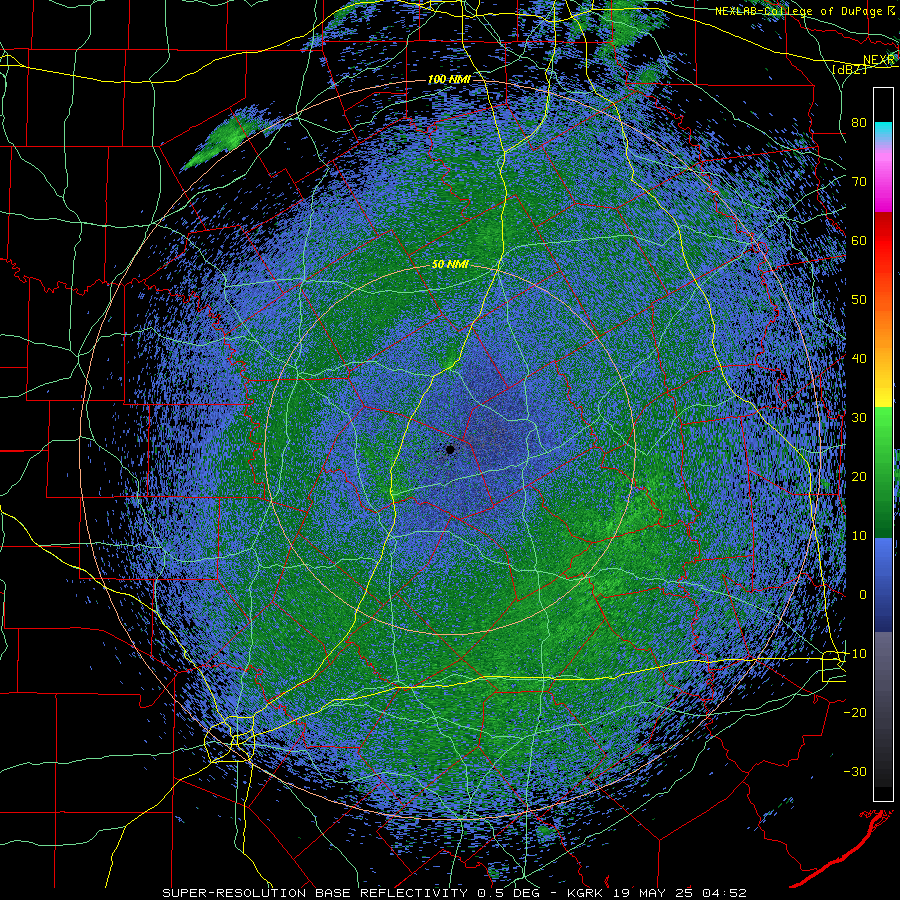The height and width of the screenshot is (900, 900).
Task: Click the 50 NMI range ring label
Action: [x=450, y=265]
